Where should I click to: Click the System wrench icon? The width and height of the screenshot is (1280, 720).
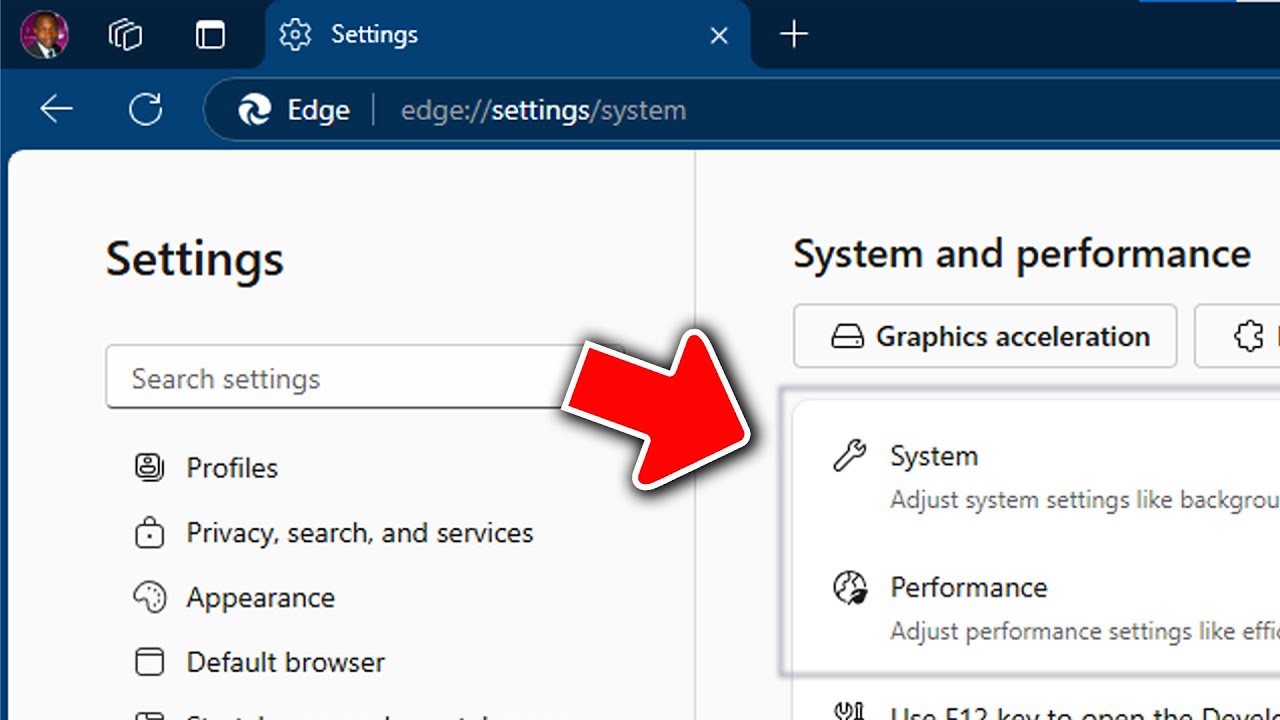point(849,456)
